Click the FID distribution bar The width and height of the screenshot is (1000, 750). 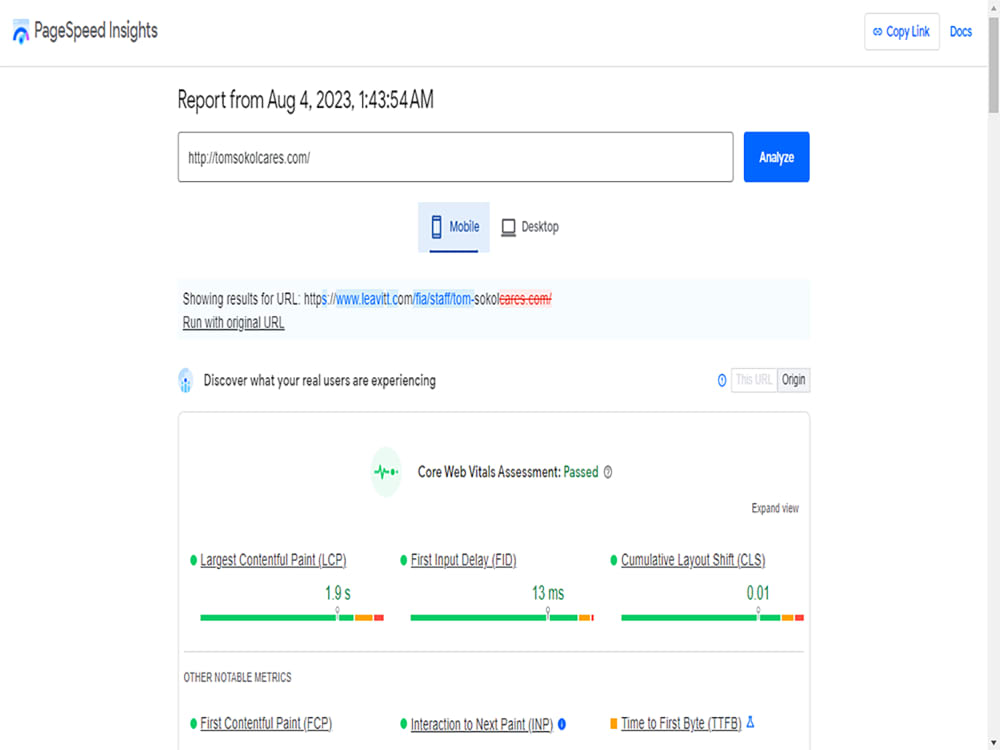[x=503, y=617]
